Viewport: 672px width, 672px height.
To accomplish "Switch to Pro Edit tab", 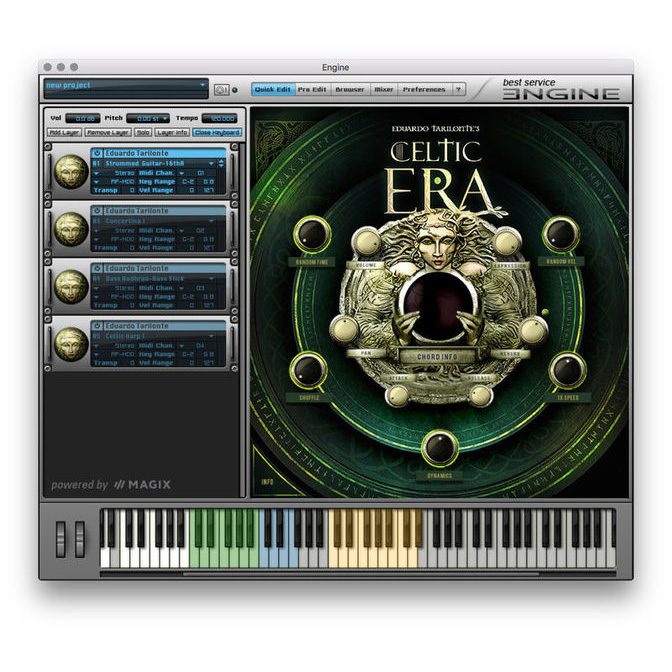I will coord(312,90).
